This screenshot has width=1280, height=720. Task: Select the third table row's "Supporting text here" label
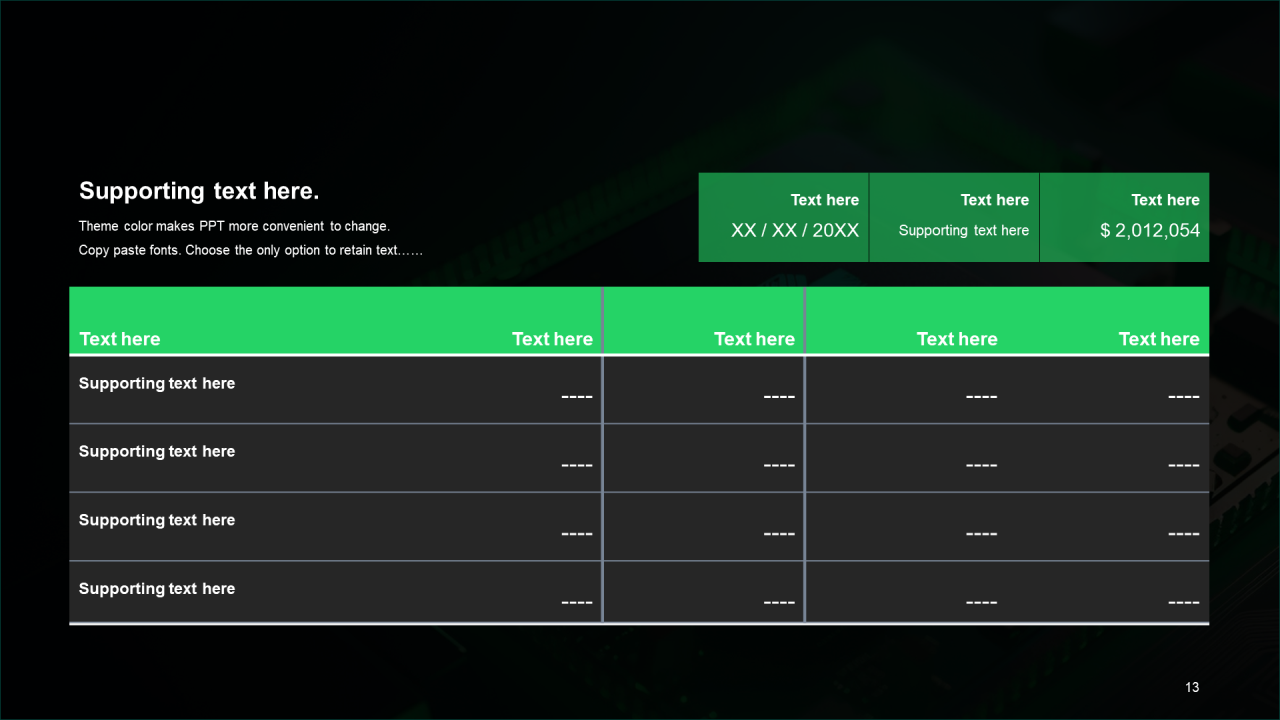pos(157,520)
